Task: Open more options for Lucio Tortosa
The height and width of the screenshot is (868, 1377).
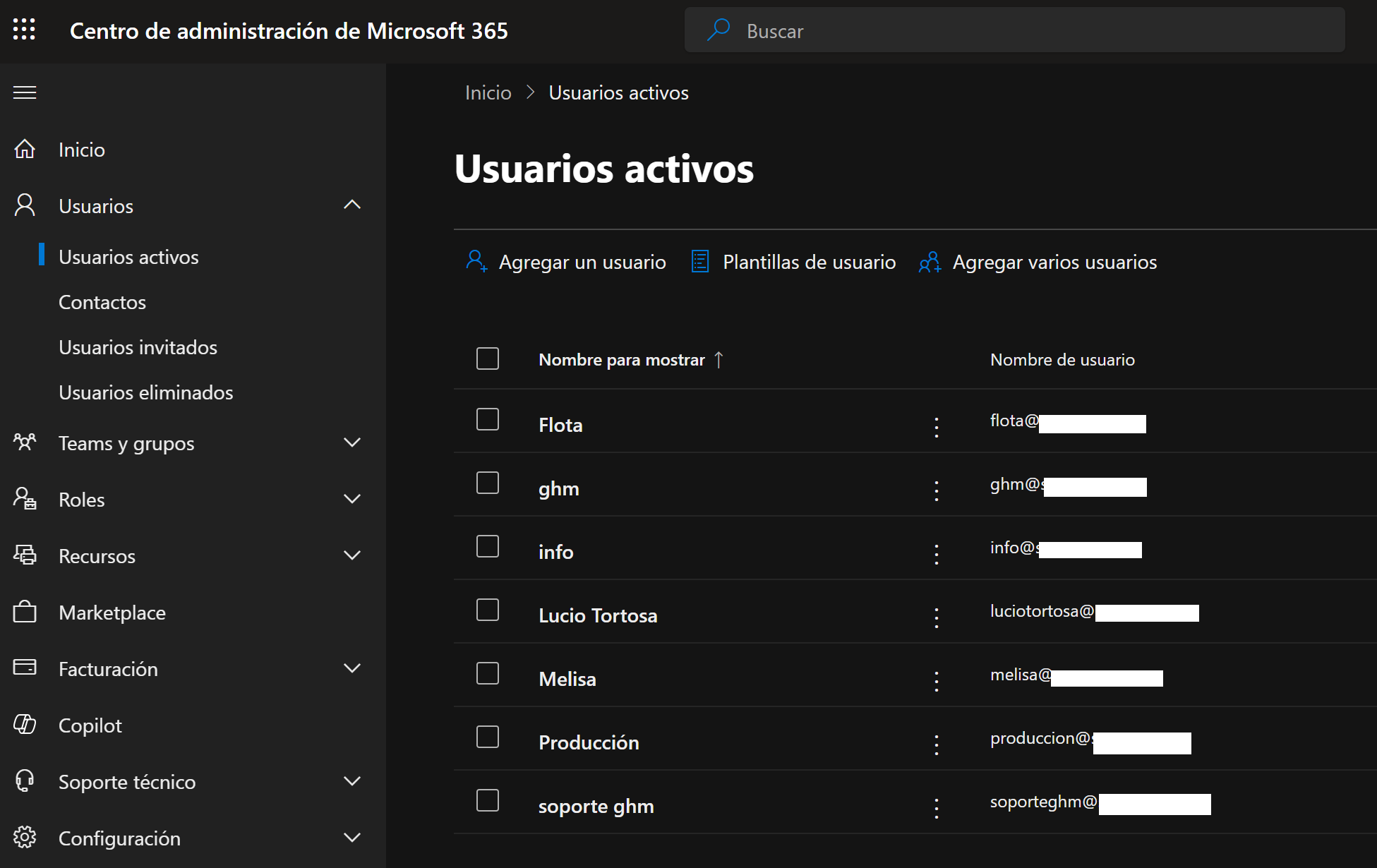Action: [x=937, y=617]
